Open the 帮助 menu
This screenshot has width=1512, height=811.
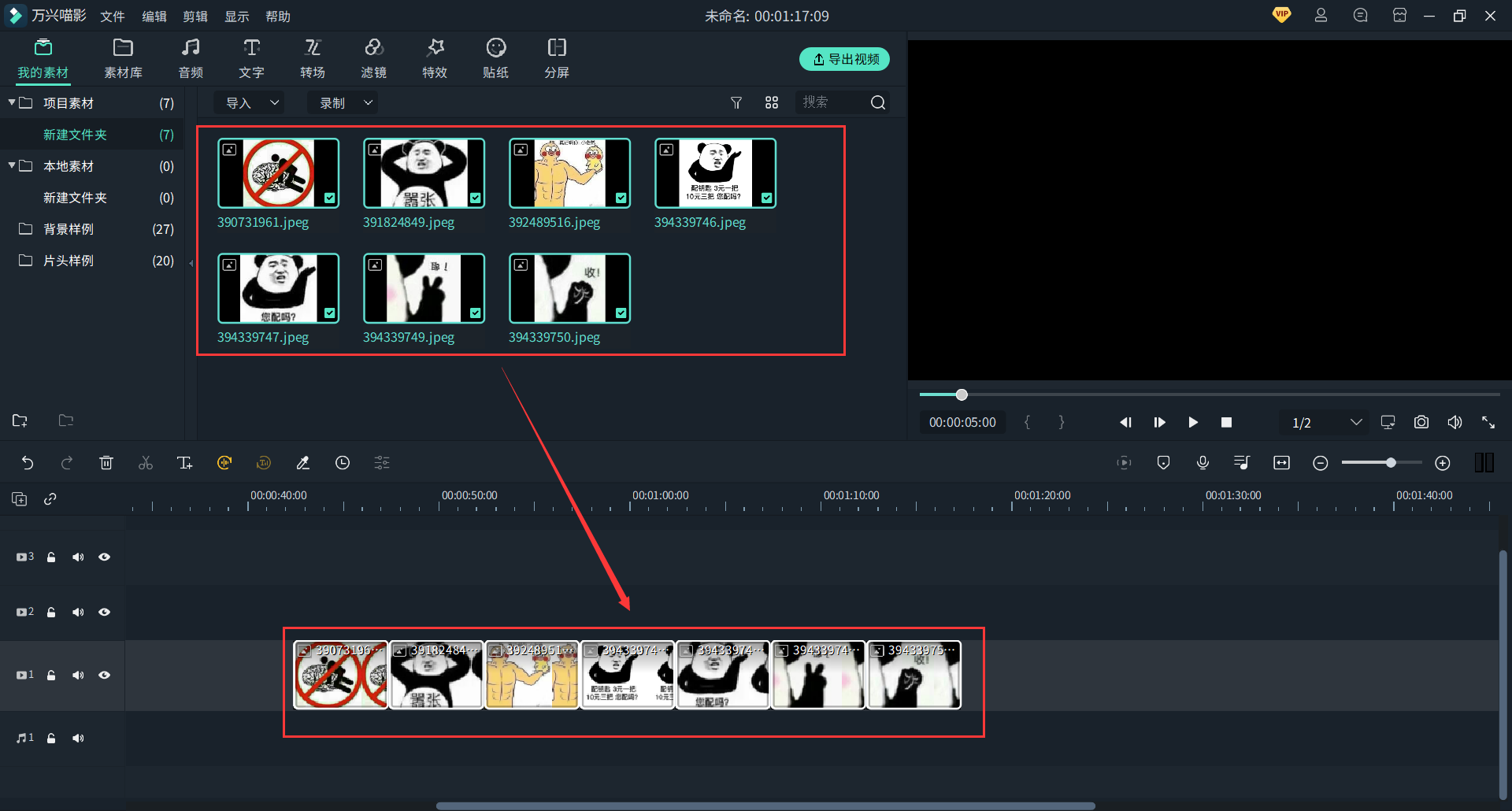pyautogui.click(x=278, y=17)
